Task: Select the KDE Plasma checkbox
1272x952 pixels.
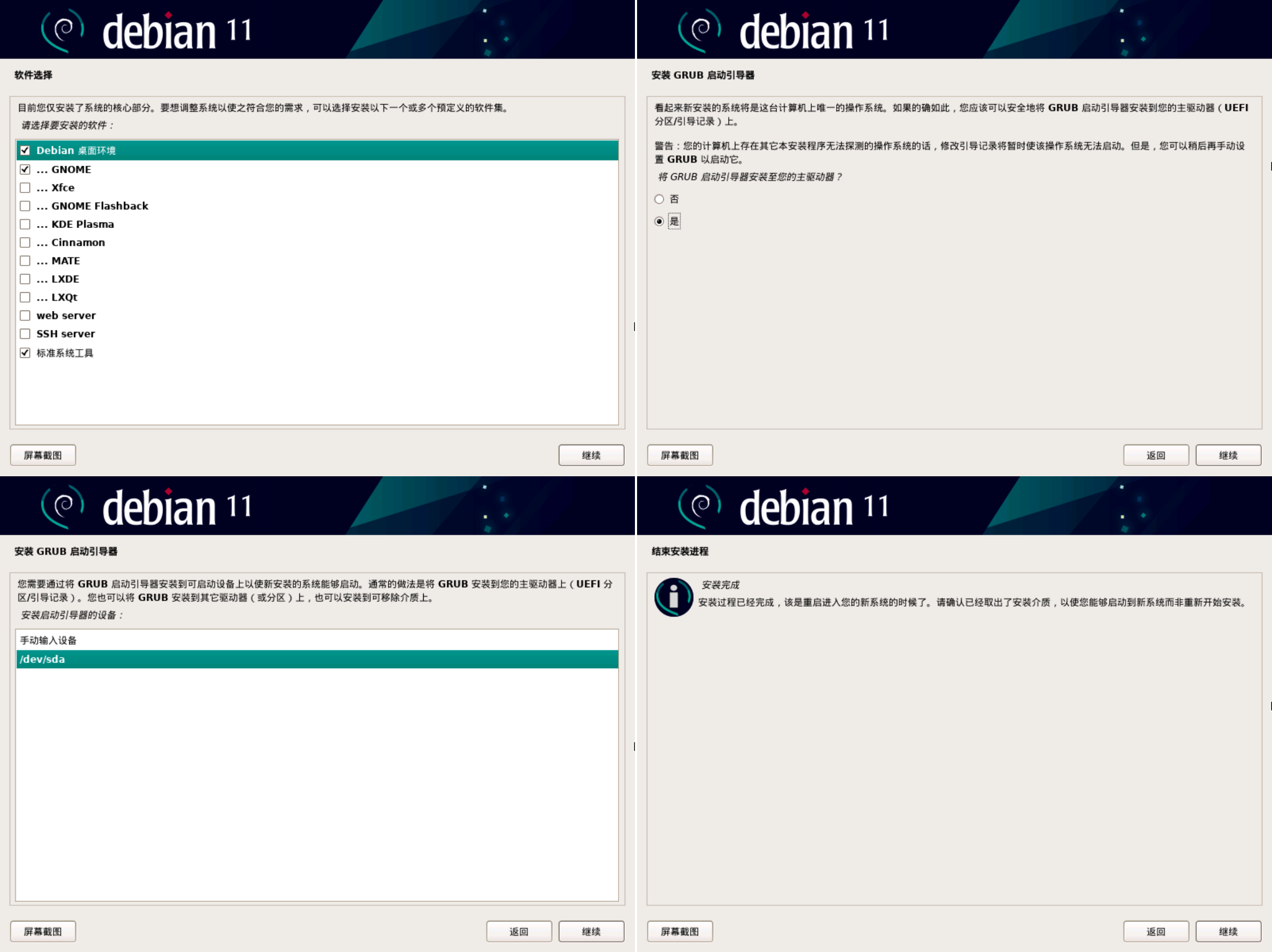Action: click(x=25, y=224)
